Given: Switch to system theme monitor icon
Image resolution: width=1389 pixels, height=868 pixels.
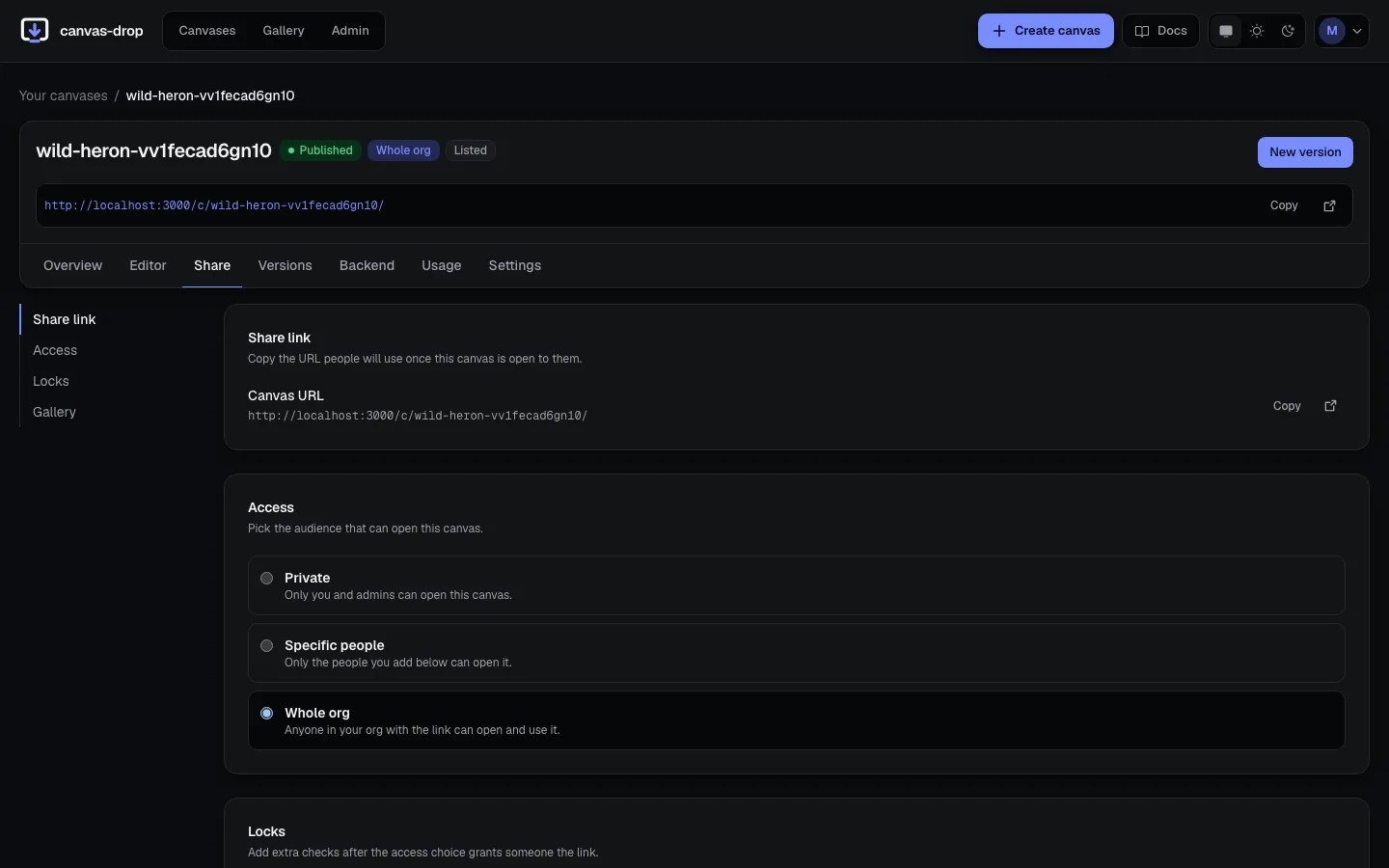Looking at the screenshot, I should [1226, 31].
